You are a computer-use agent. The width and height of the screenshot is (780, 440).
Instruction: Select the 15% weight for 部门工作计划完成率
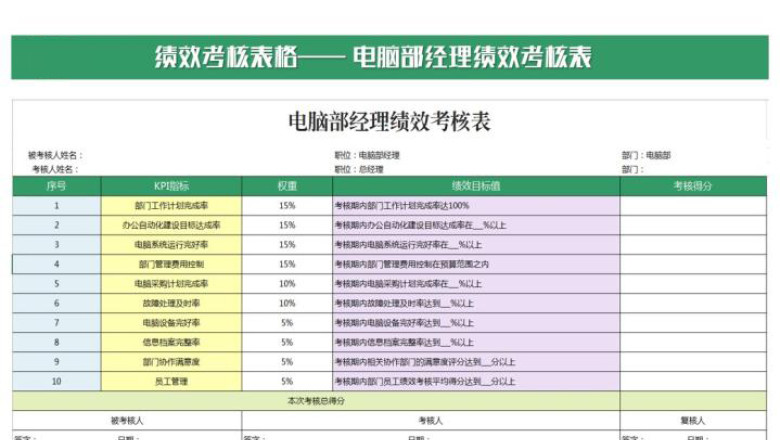click(287, 206)
